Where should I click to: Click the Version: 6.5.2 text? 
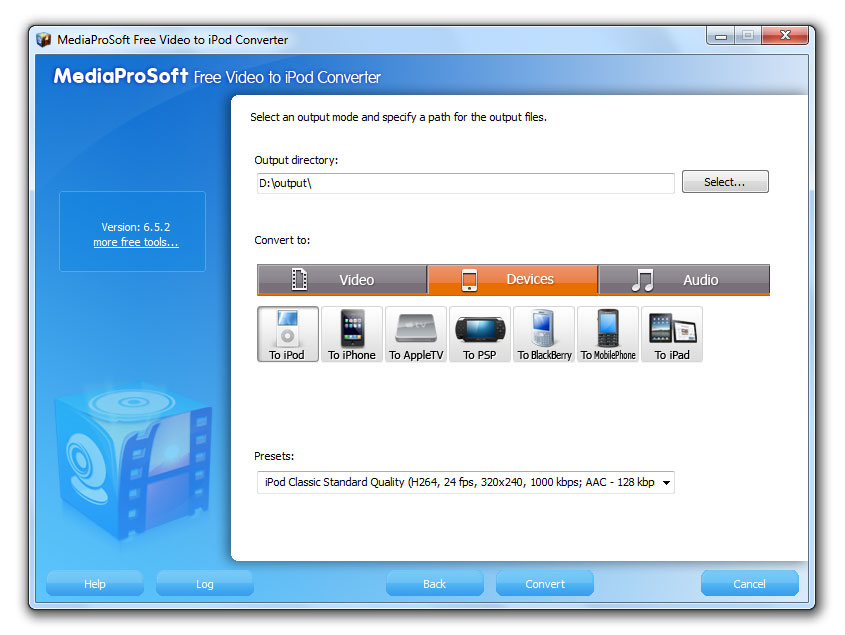click(x=136, y=227)
